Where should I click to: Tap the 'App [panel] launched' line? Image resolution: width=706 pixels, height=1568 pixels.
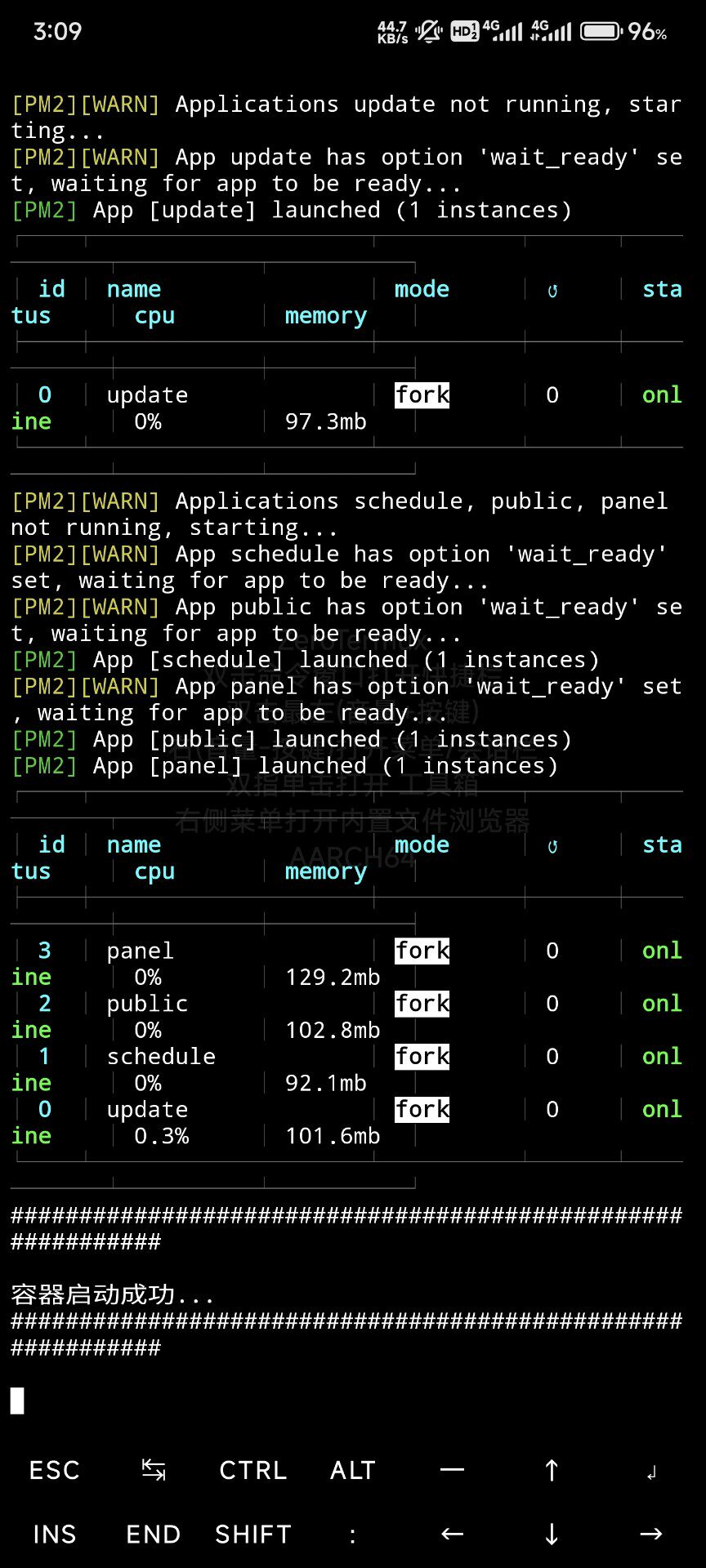[284, 765]
